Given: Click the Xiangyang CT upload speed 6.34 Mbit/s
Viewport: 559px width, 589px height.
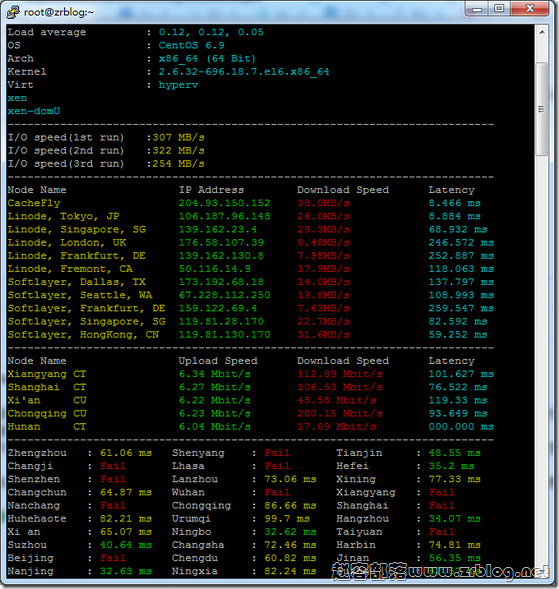Looking at the screenshot, I should (x=215, y=374).
